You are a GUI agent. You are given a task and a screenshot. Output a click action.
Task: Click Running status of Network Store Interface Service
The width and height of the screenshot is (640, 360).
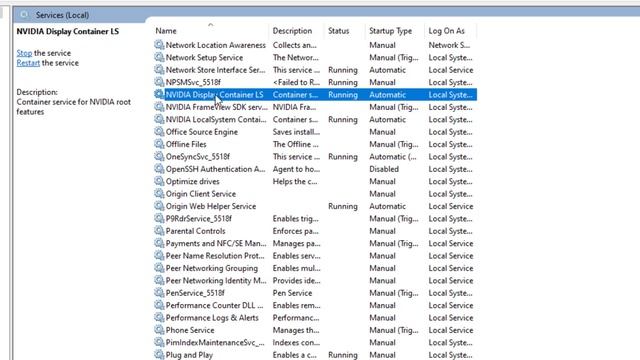click(342, 70)
